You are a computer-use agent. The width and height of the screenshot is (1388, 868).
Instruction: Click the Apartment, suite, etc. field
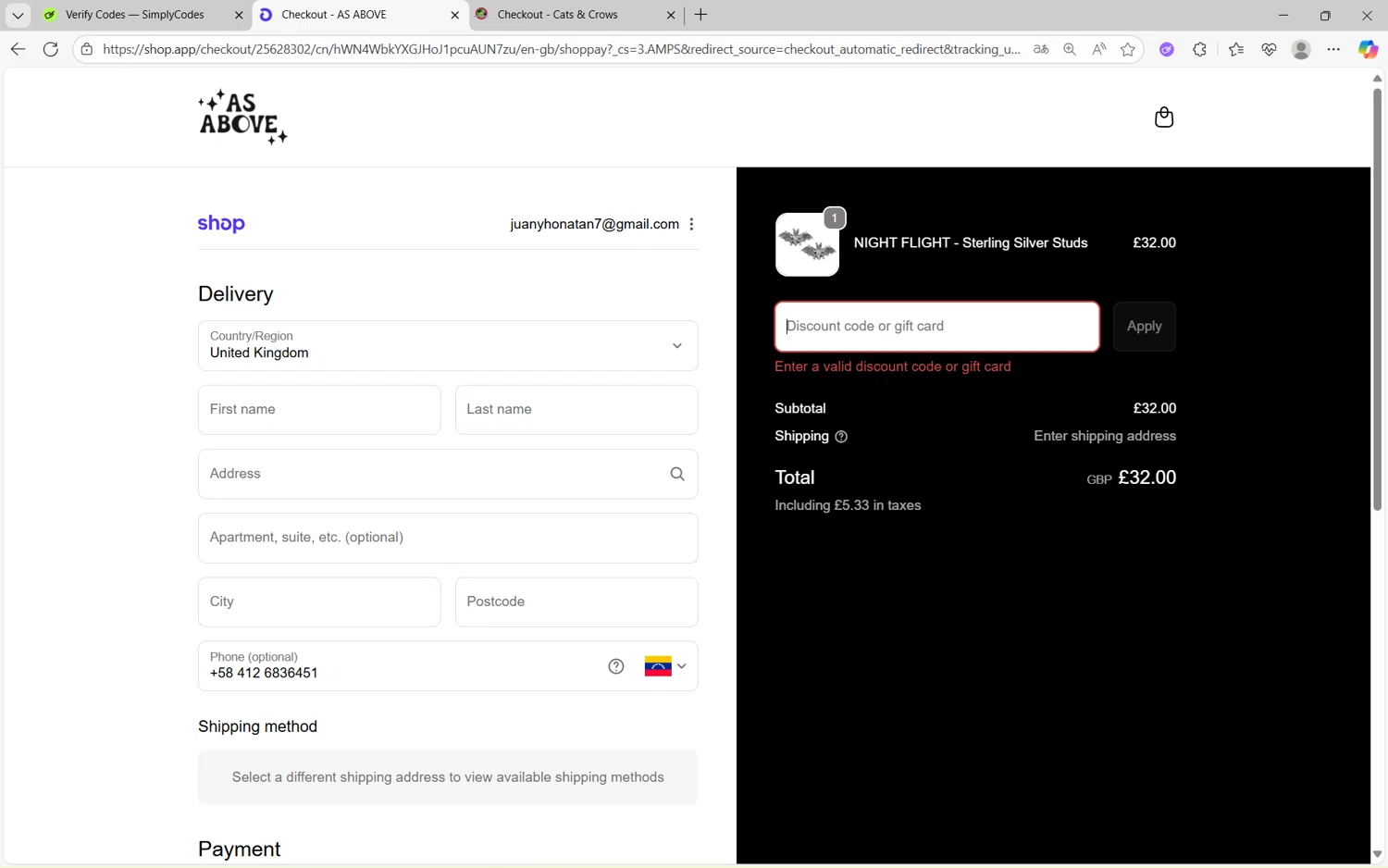click(448, 538)
